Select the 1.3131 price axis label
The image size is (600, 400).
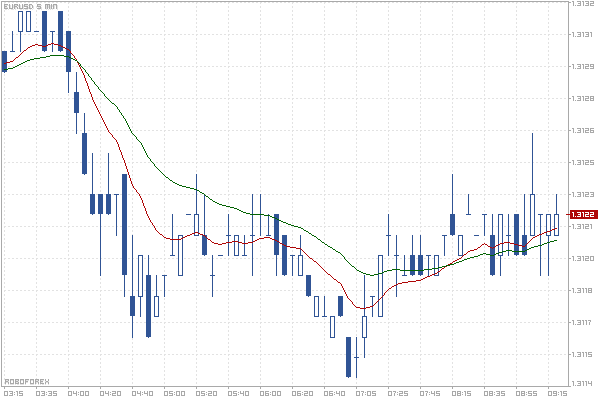[583, 34]
